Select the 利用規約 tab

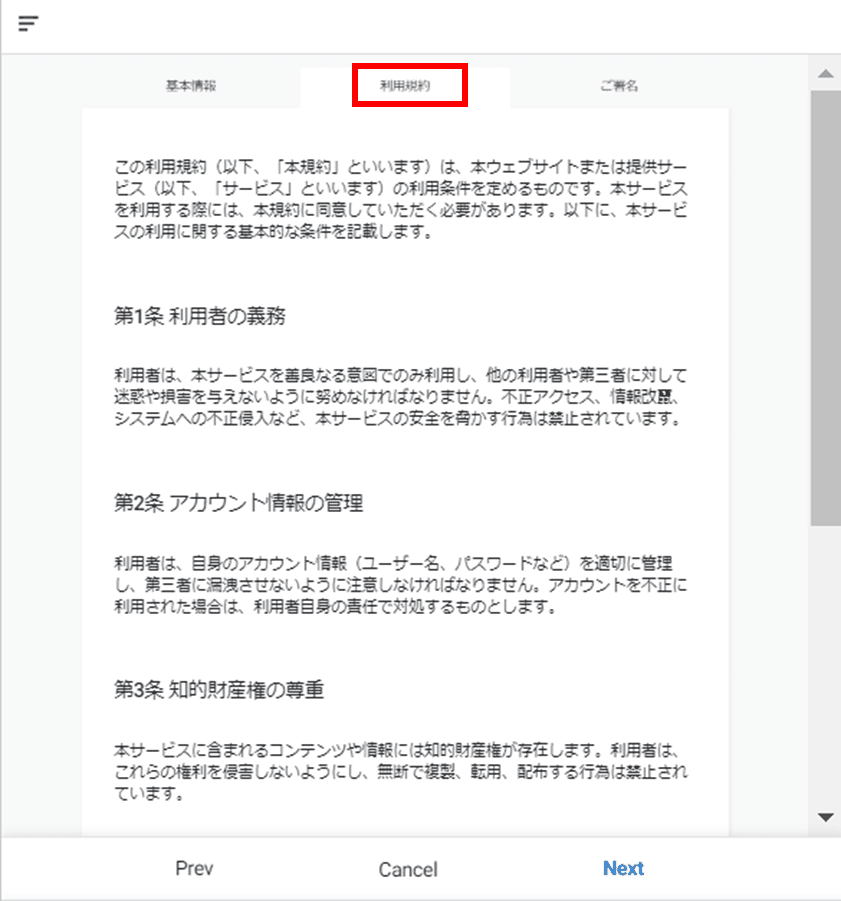click(x=405, y=86)
